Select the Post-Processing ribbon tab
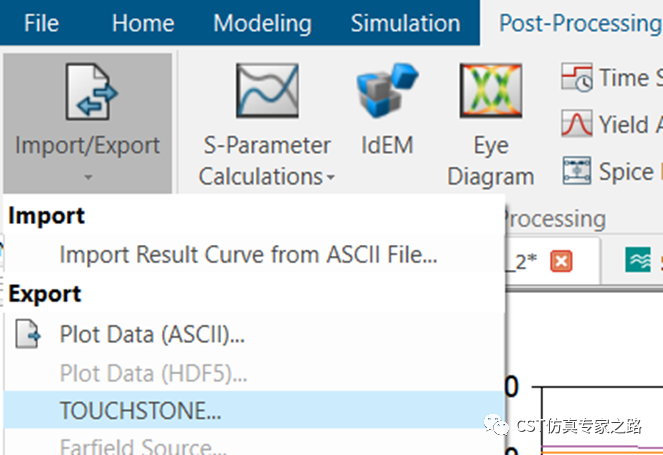The image size is (663, 455). [x=581, y=23]
